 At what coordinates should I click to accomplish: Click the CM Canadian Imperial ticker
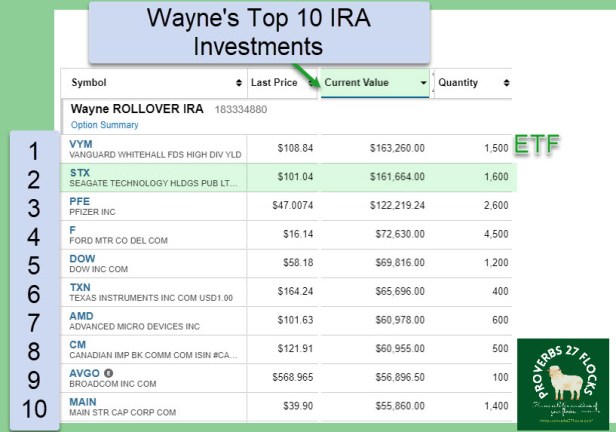76,342
